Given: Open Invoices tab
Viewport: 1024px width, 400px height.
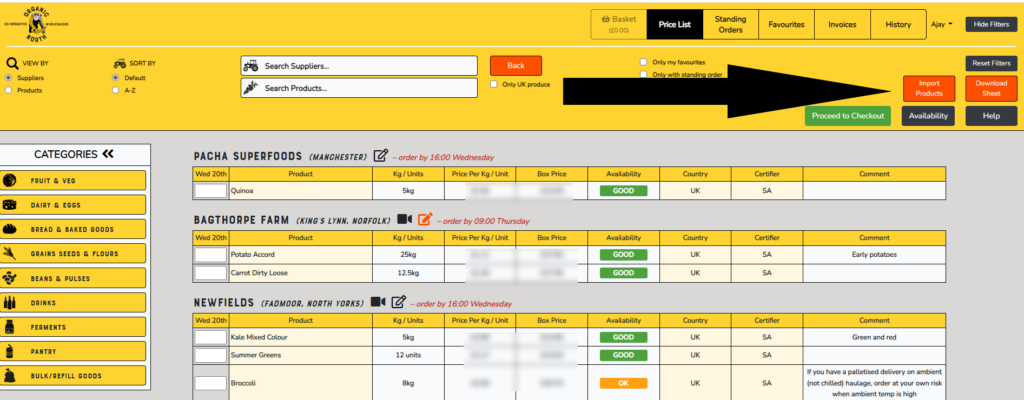Looking at the screenshot, I should click(x=842, y=24).
